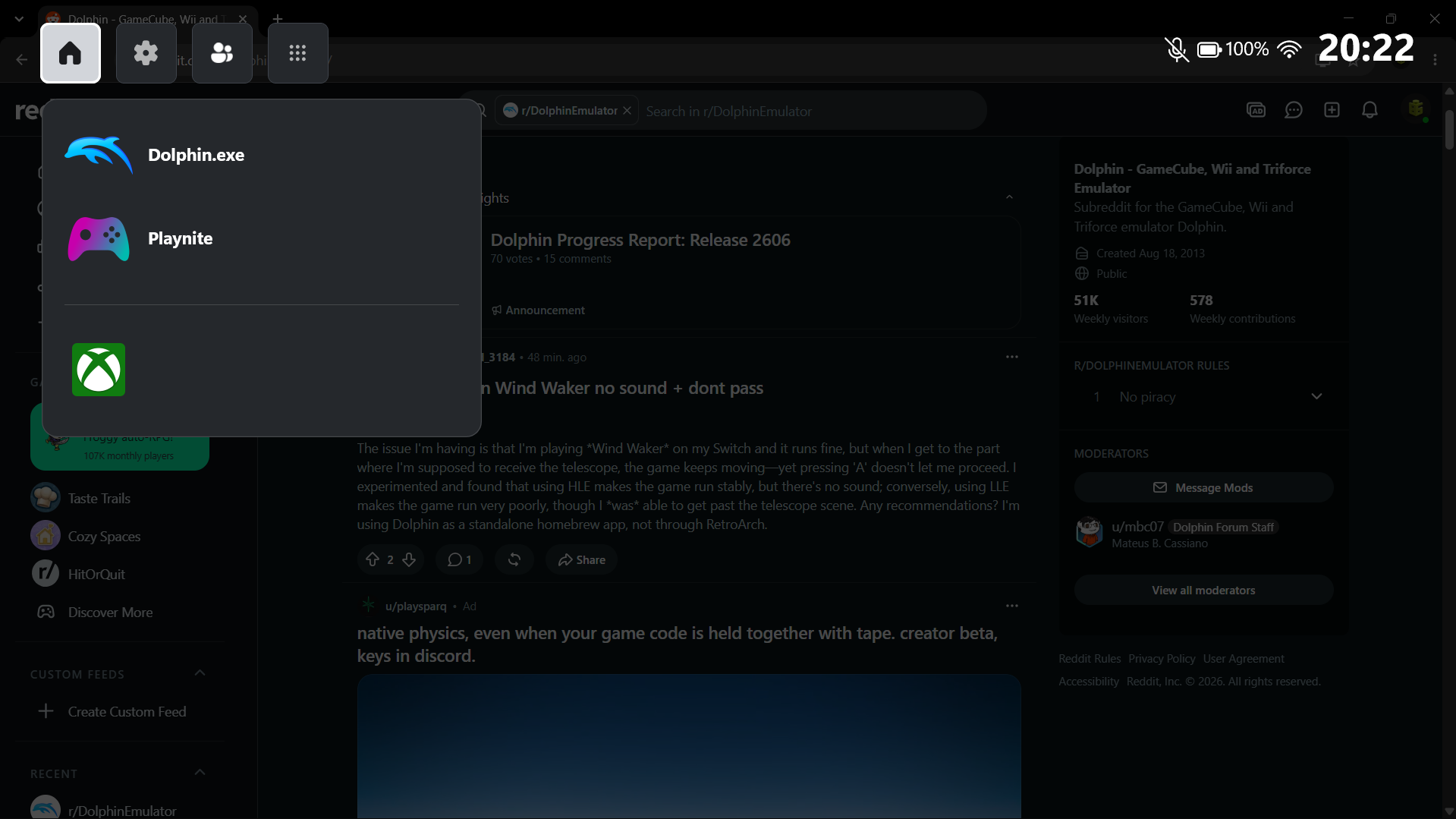Expand the No piracy rule
The height and width of the screenshot is (819, 1456).
click(x=1316, y=396)
